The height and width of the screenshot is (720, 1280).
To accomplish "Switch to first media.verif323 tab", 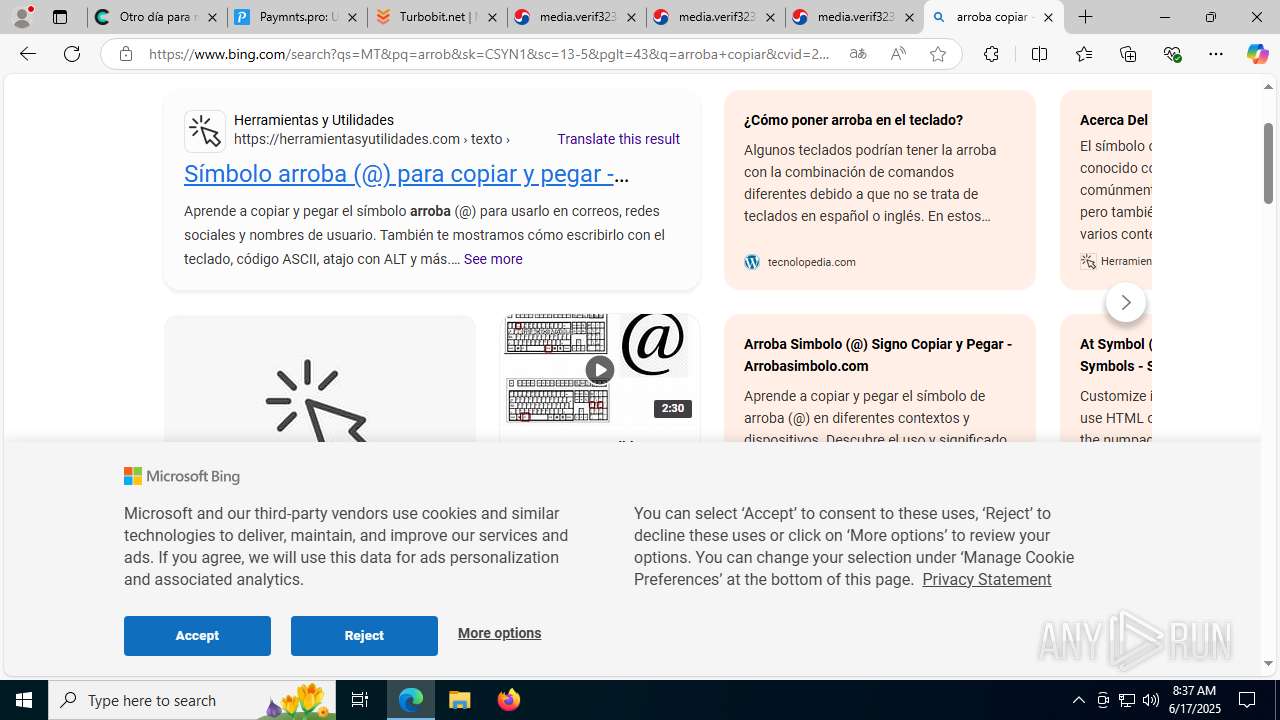I will 577,17.
